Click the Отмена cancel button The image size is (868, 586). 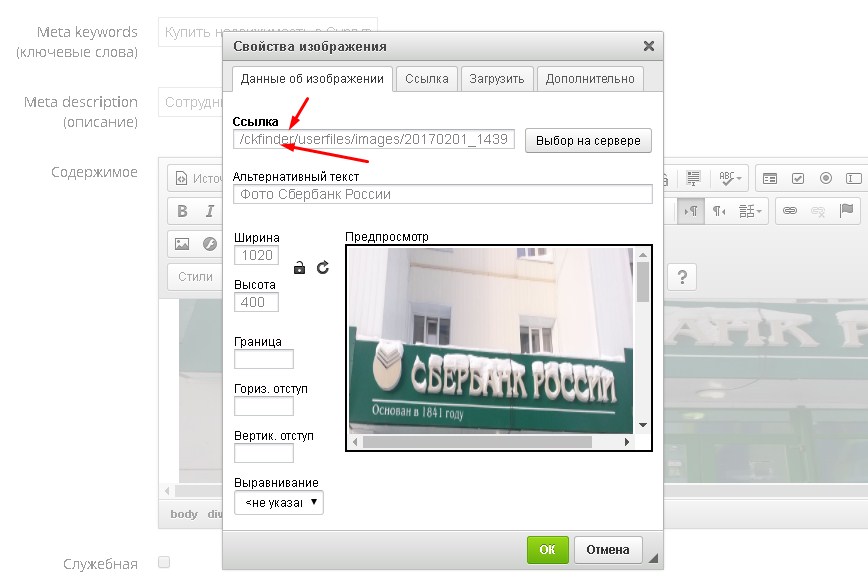608,549
